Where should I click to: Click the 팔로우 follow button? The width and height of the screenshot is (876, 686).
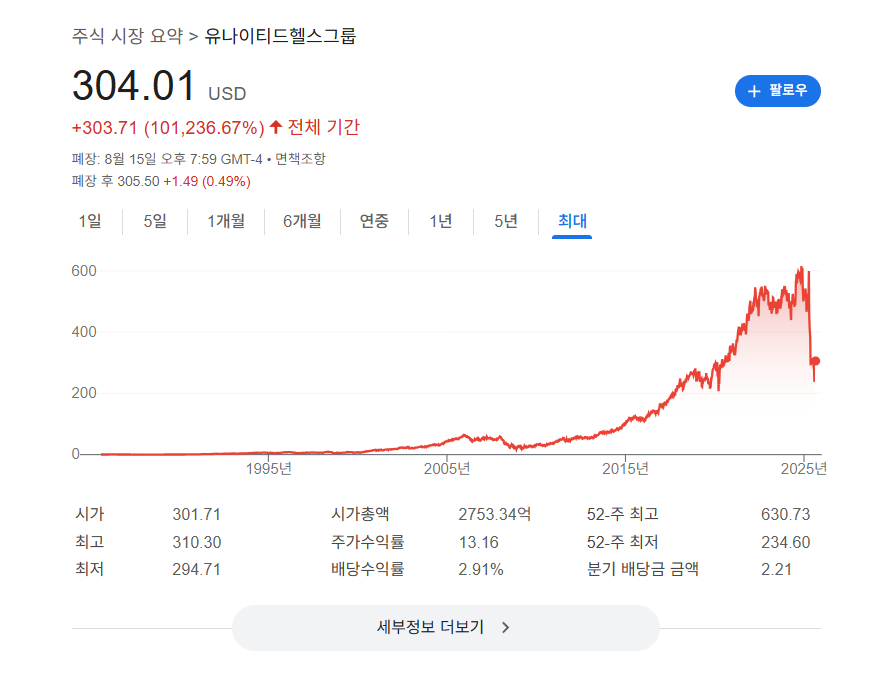(x=777, y=91)
